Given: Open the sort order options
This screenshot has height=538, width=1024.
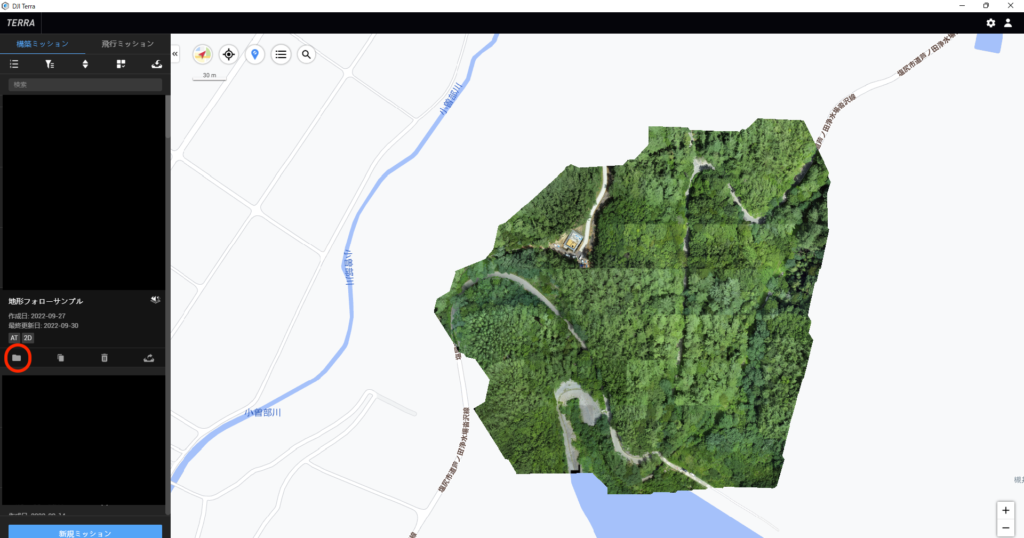Looking at the screenshot, I should pos(85,64).
